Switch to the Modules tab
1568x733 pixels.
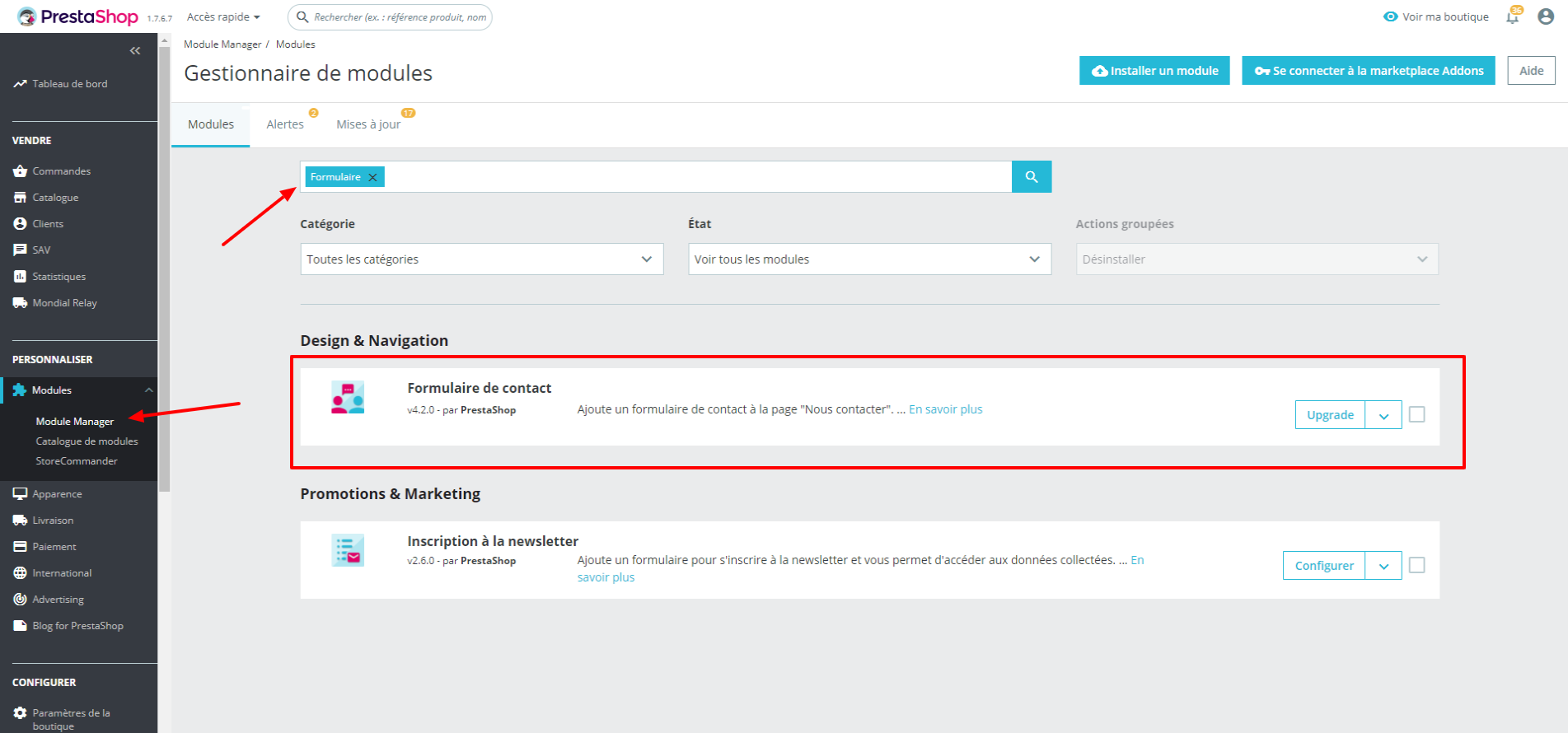coord(211,124)
